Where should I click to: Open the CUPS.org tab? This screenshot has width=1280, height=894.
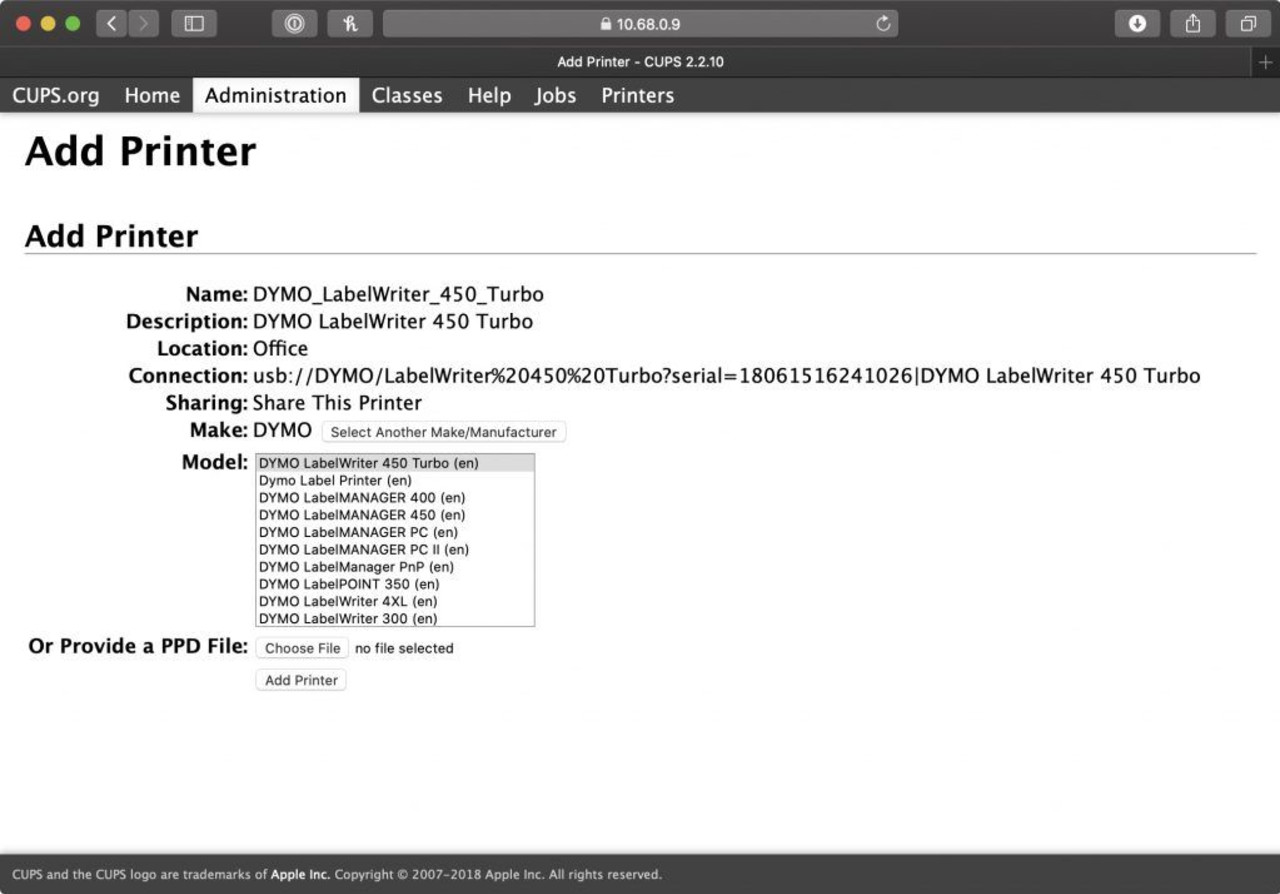click(56, 95)
